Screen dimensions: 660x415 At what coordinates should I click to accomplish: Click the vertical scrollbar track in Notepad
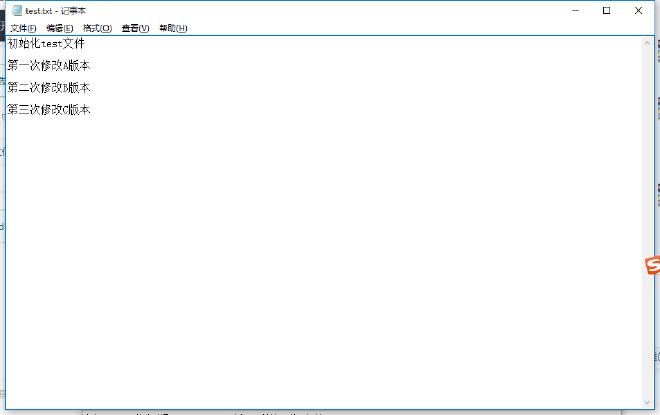pyautogui.click(x=648, y=220)
